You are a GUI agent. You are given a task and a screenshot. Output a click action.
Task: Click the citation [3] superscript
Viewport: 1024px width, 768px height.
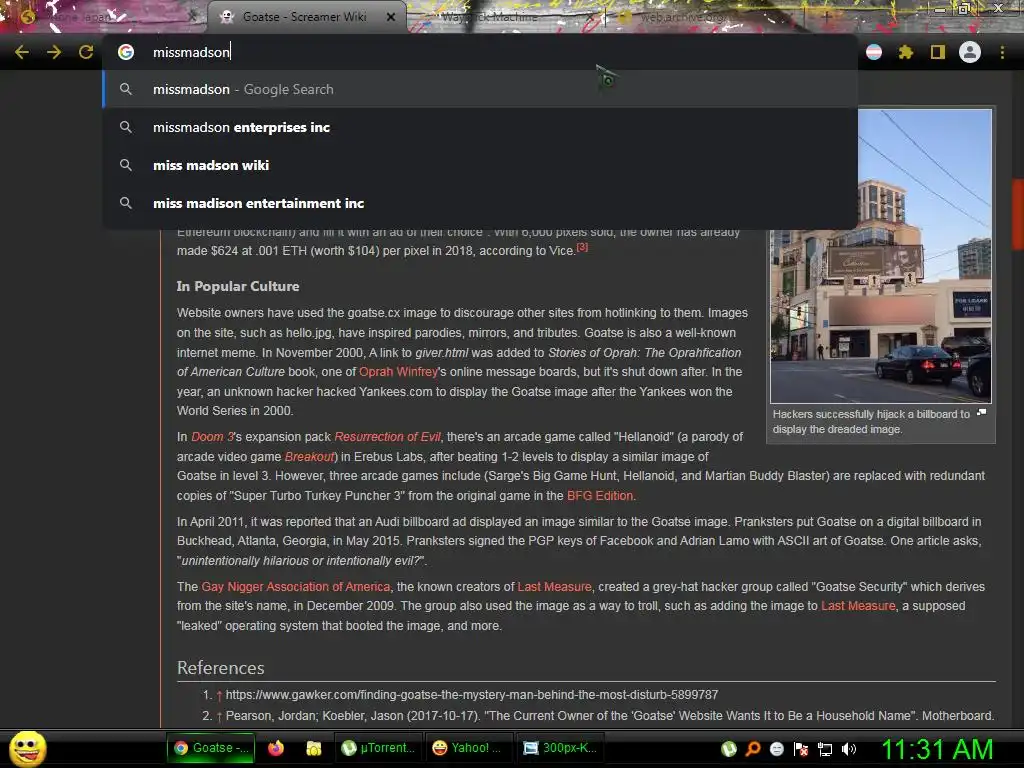[x=582, y=247]
